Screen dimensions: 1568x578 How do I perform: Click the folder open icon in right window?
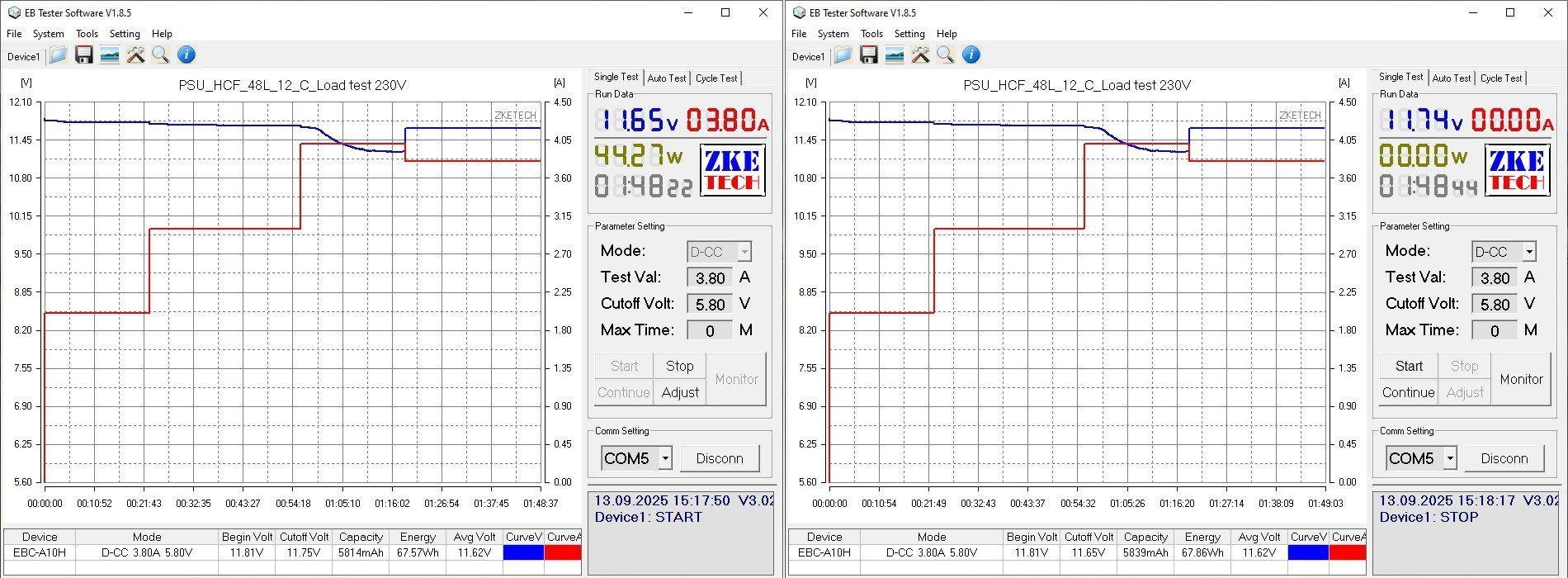click(x=843, y=55)
